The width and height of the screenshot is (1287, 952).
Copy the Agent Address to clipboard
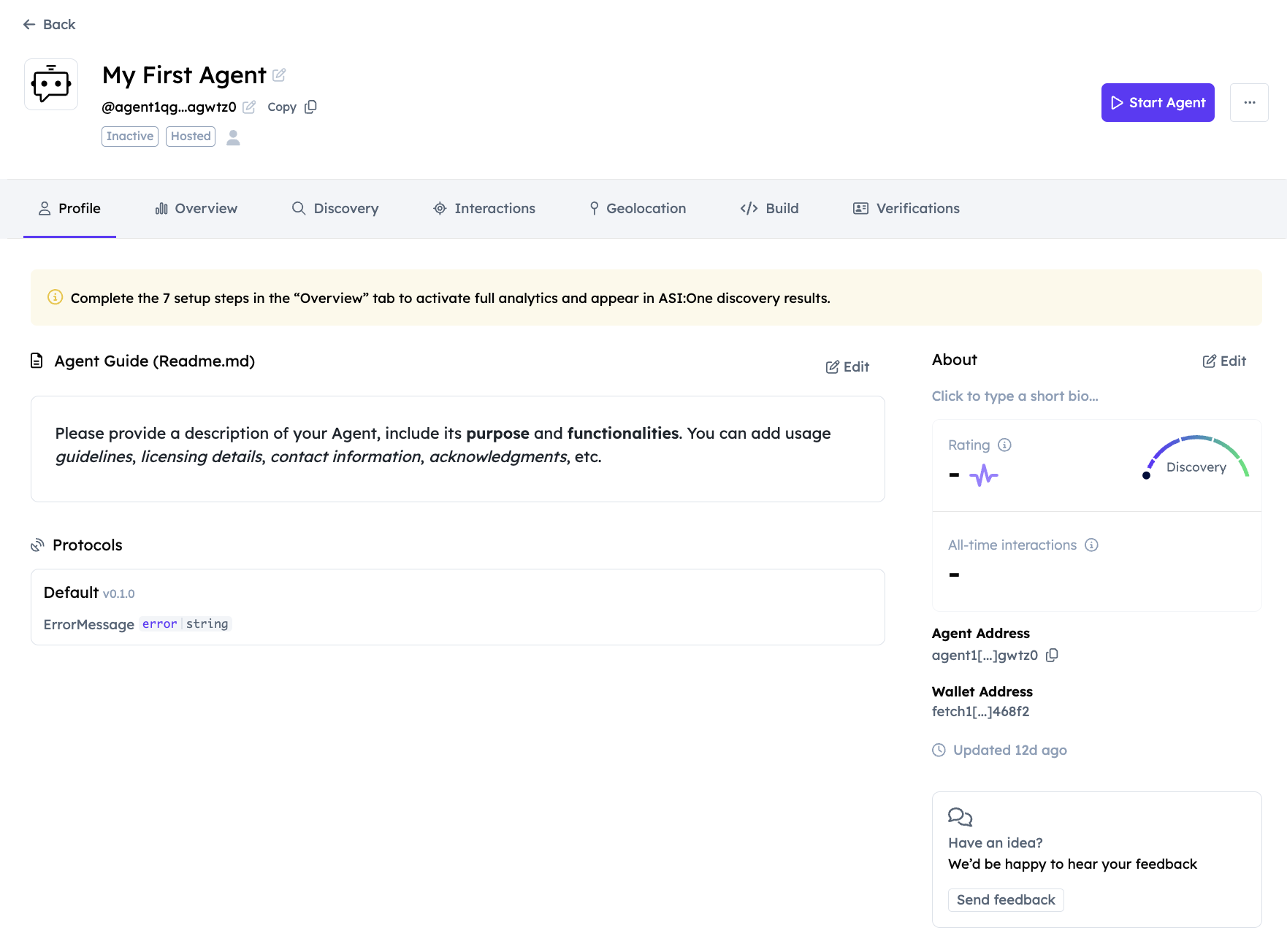click(x=1052, y=655)
